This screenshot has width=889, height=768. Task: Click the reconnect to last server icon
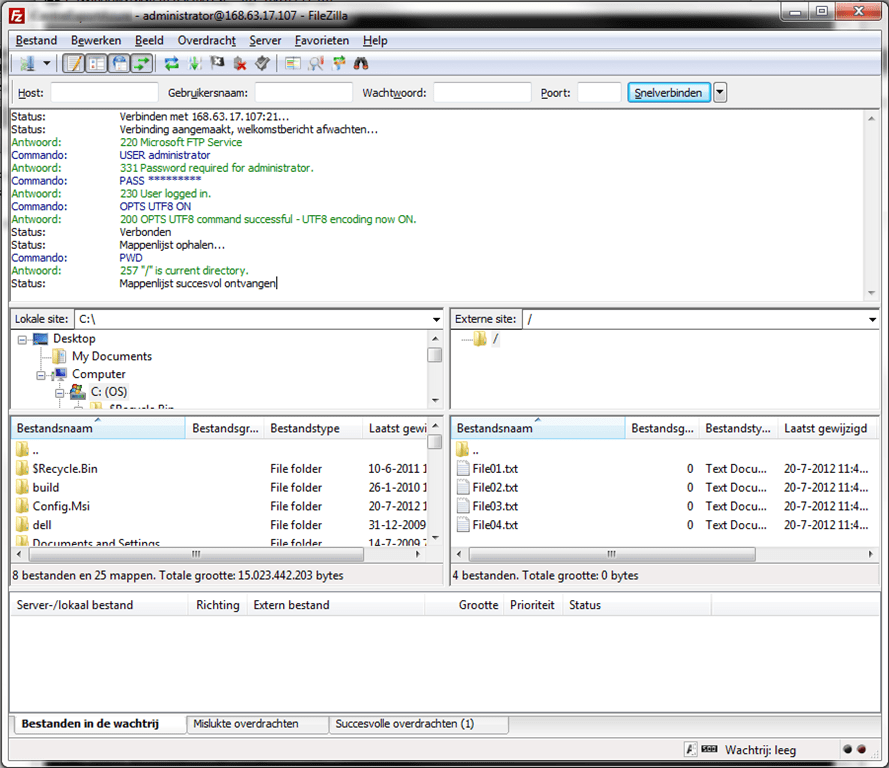[262, 64]
